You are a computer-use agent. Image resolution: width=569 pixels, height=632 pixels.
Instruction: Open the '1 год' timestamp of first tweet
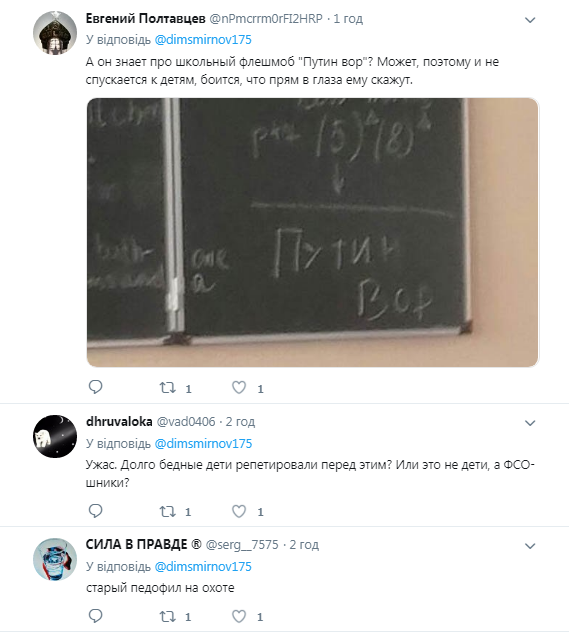point(348,19)
